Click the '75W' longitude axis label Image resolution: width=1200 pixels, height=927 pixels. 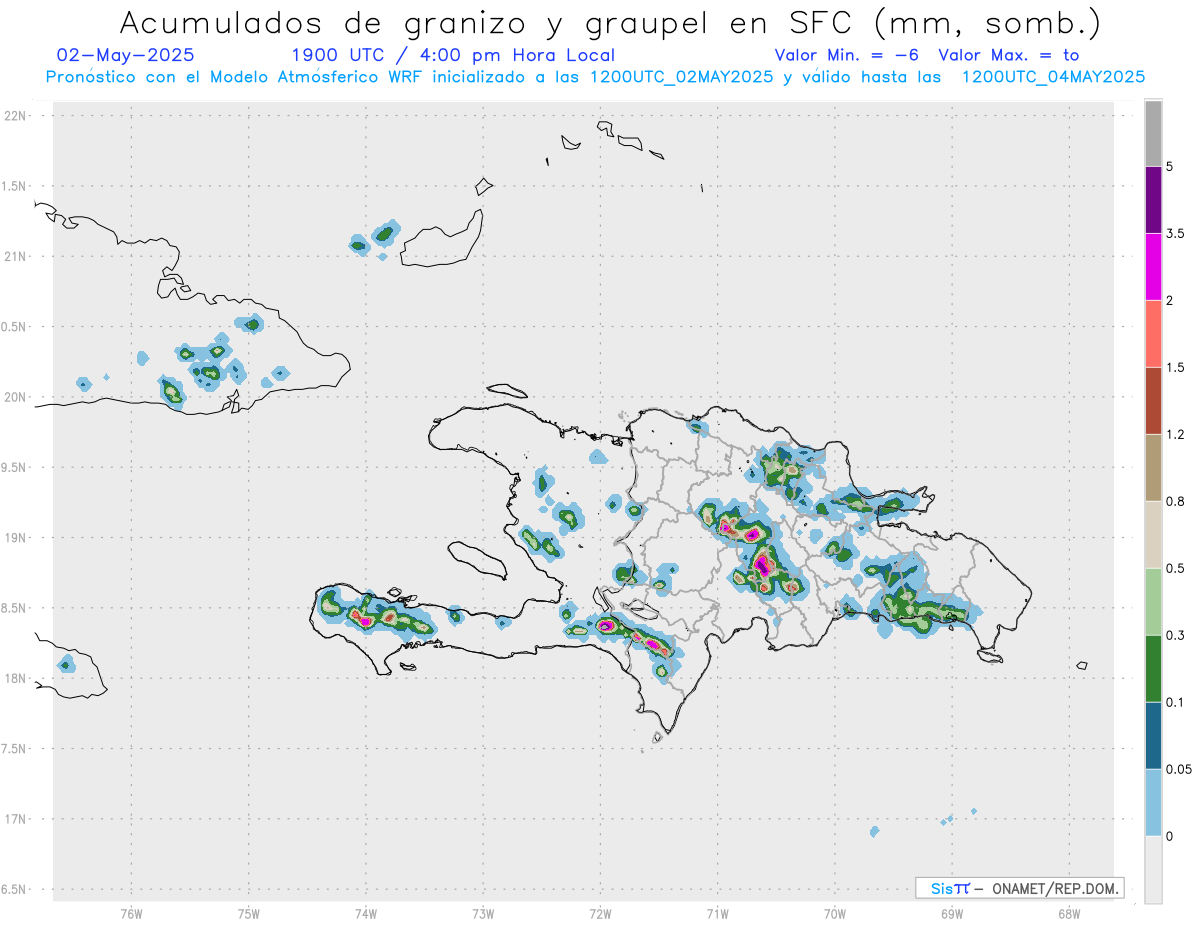click(249, 913)
